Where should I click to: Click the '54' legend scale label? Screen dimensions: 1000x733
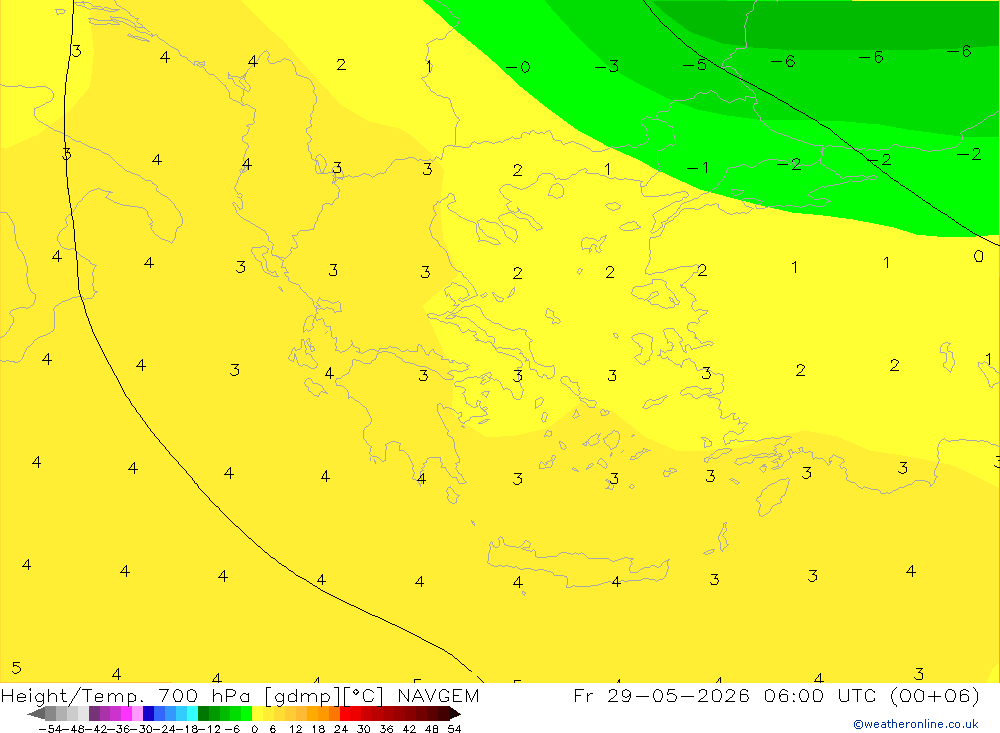click(x=454, y=729)
